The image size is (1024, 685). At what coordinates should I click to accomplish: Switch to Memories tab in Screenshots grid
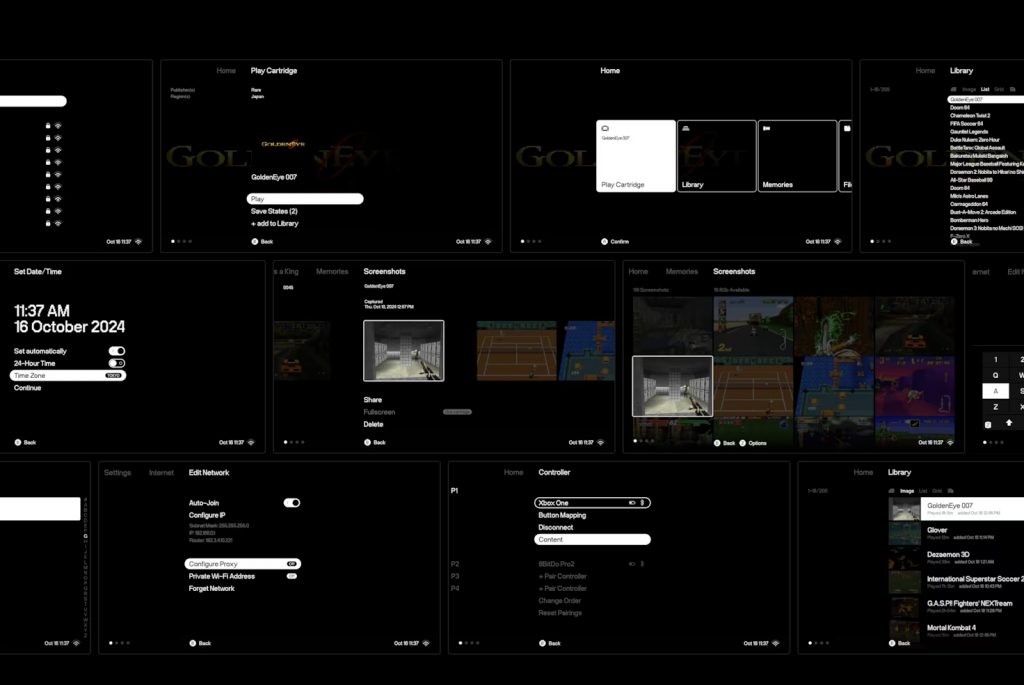pos(682,272)
